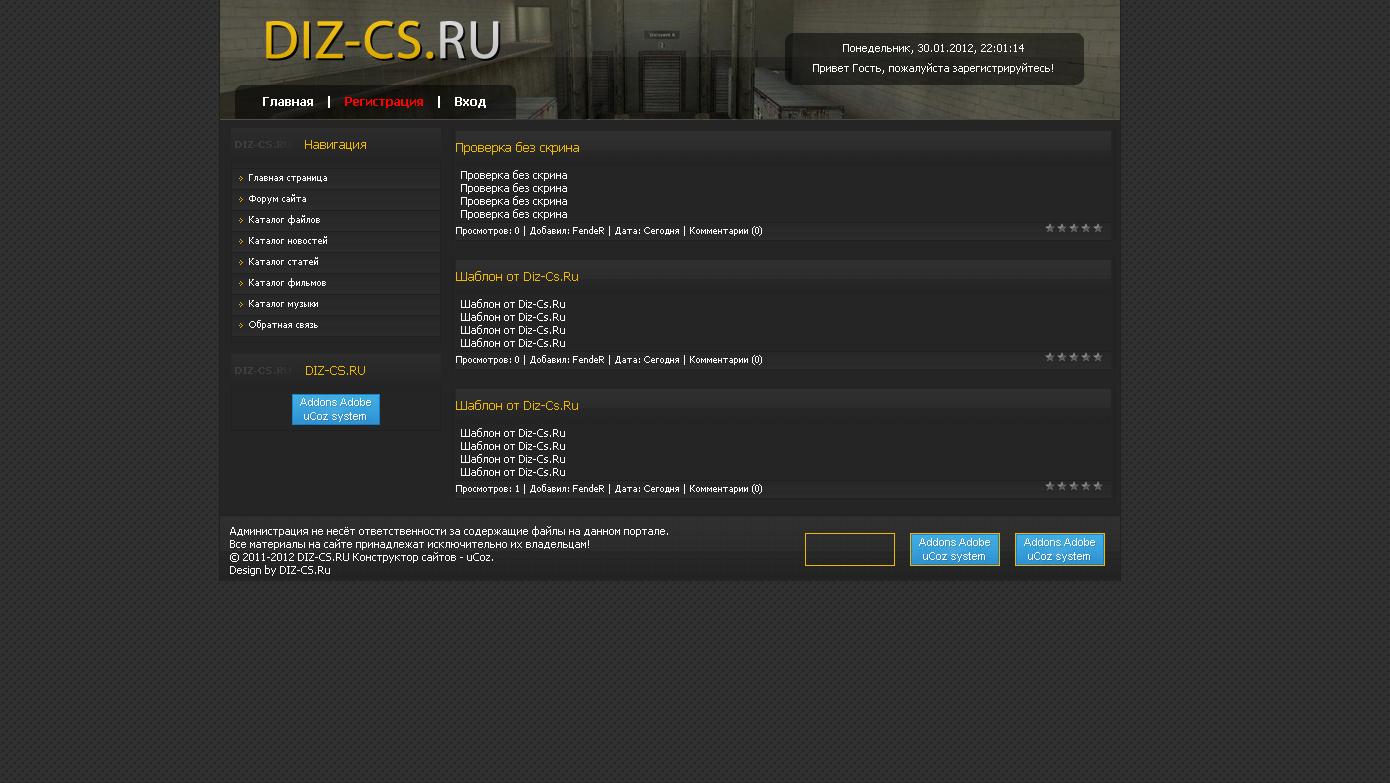Click the arrow bullet beside Каталог музыки
Screen dimensions: 1390x783
241,304
